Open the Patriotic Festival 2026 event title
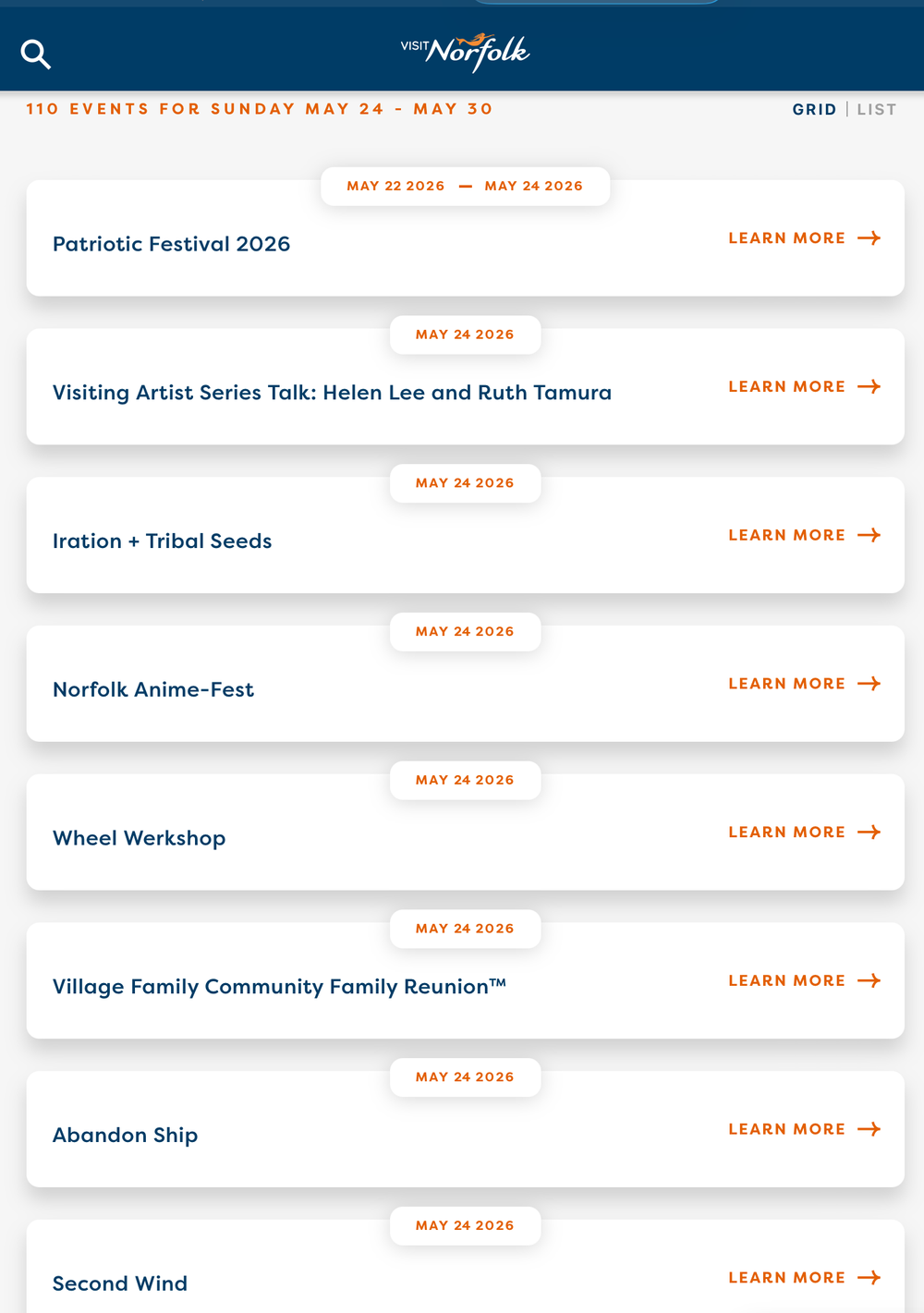The width and height of the screenshot is (924, 1313). [x=171, y=244]
